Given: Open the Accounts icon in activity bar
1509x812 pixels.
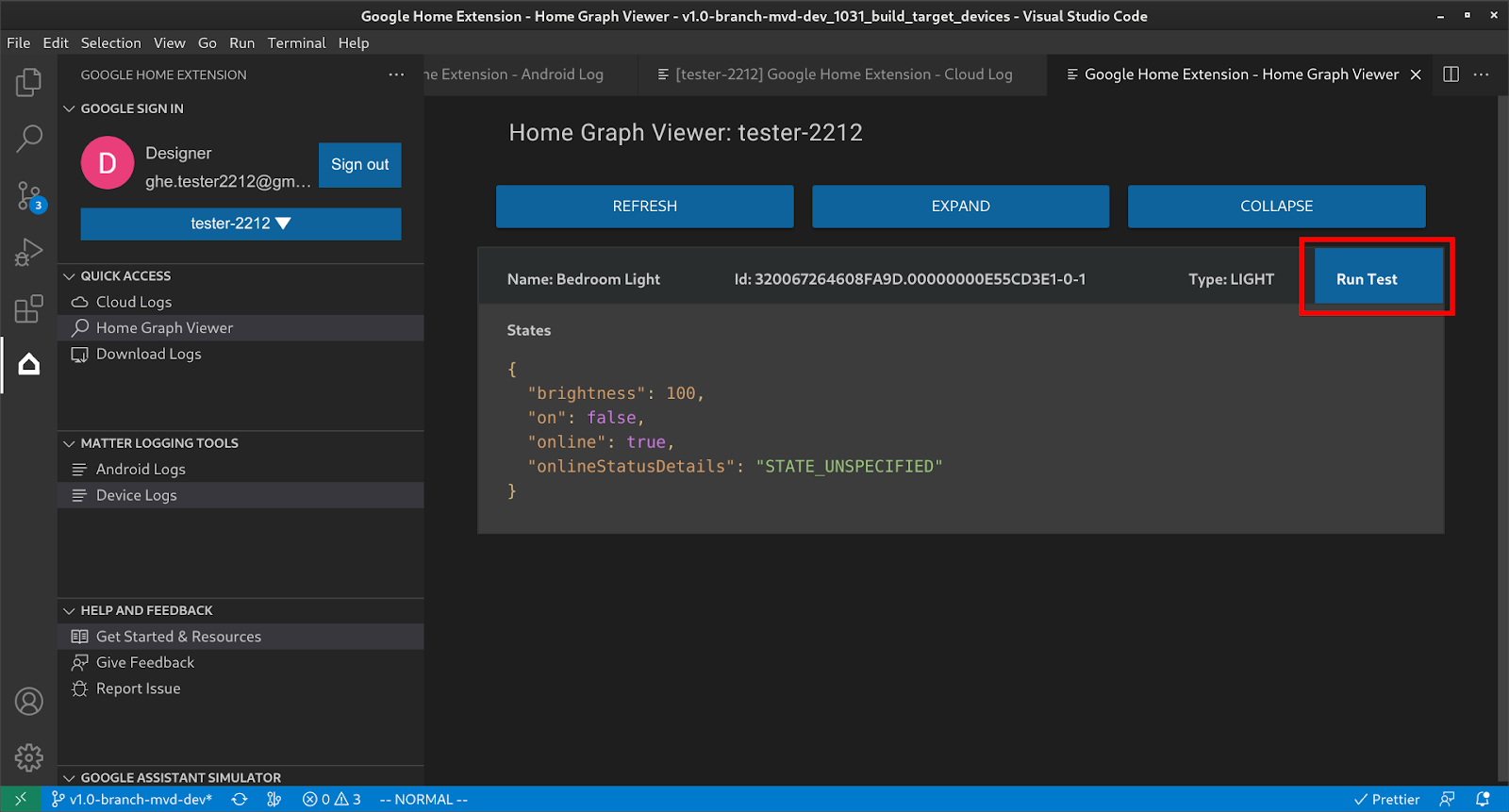Looking at the screenshot, I should coord(28,702).
